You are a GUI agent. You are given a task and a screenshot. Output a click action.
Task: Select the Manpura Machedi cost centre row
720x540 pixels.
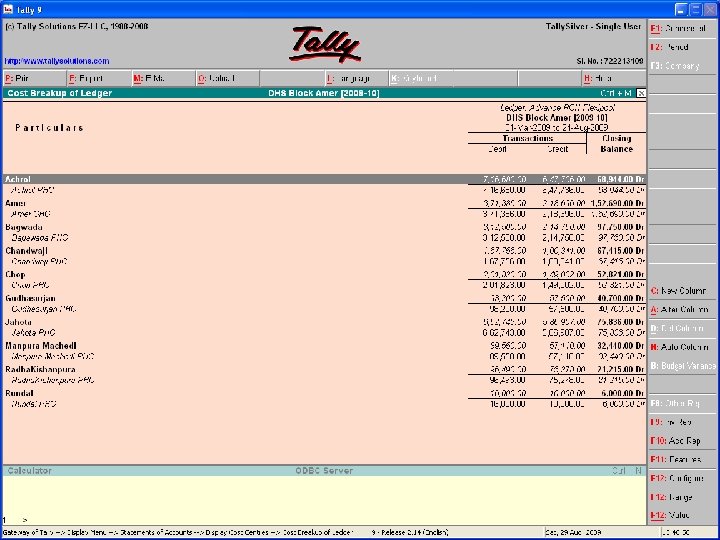pyautogui.click(x=324, y=346)
